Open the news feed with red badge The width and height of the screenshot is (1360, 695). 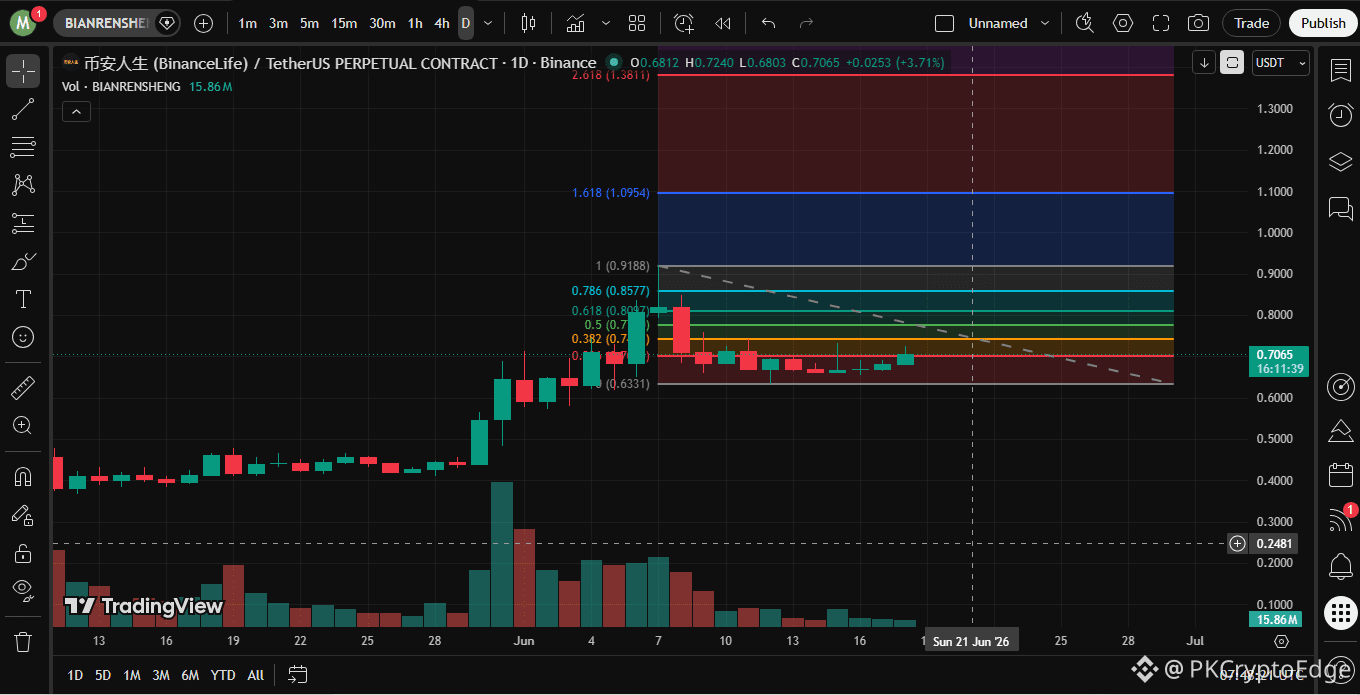pyautogui.click(x=1340, y=519)
